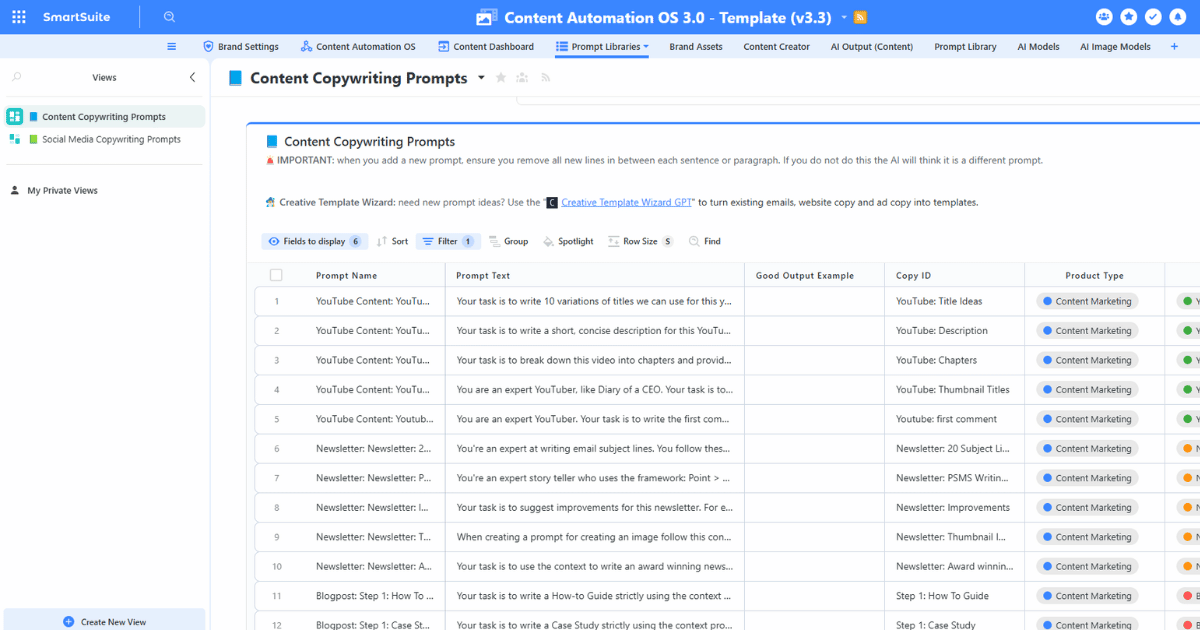Click the search icon in the Views sidebar
This screenshot has height=630, width=1200.
pyautogui.click(x=17, y=77)
